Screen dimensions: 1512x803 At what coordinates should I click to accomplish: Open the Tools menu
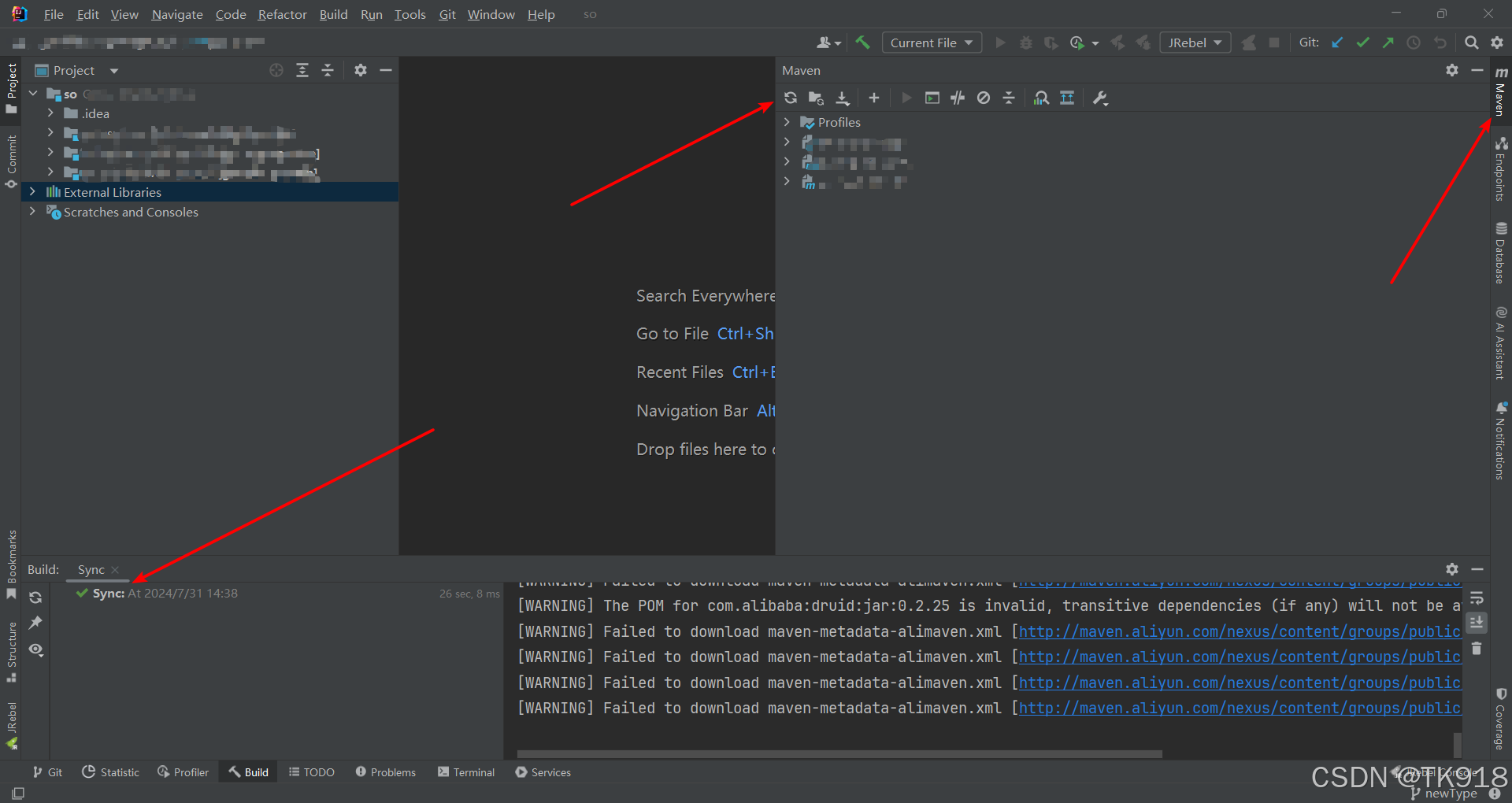(409, 14)
